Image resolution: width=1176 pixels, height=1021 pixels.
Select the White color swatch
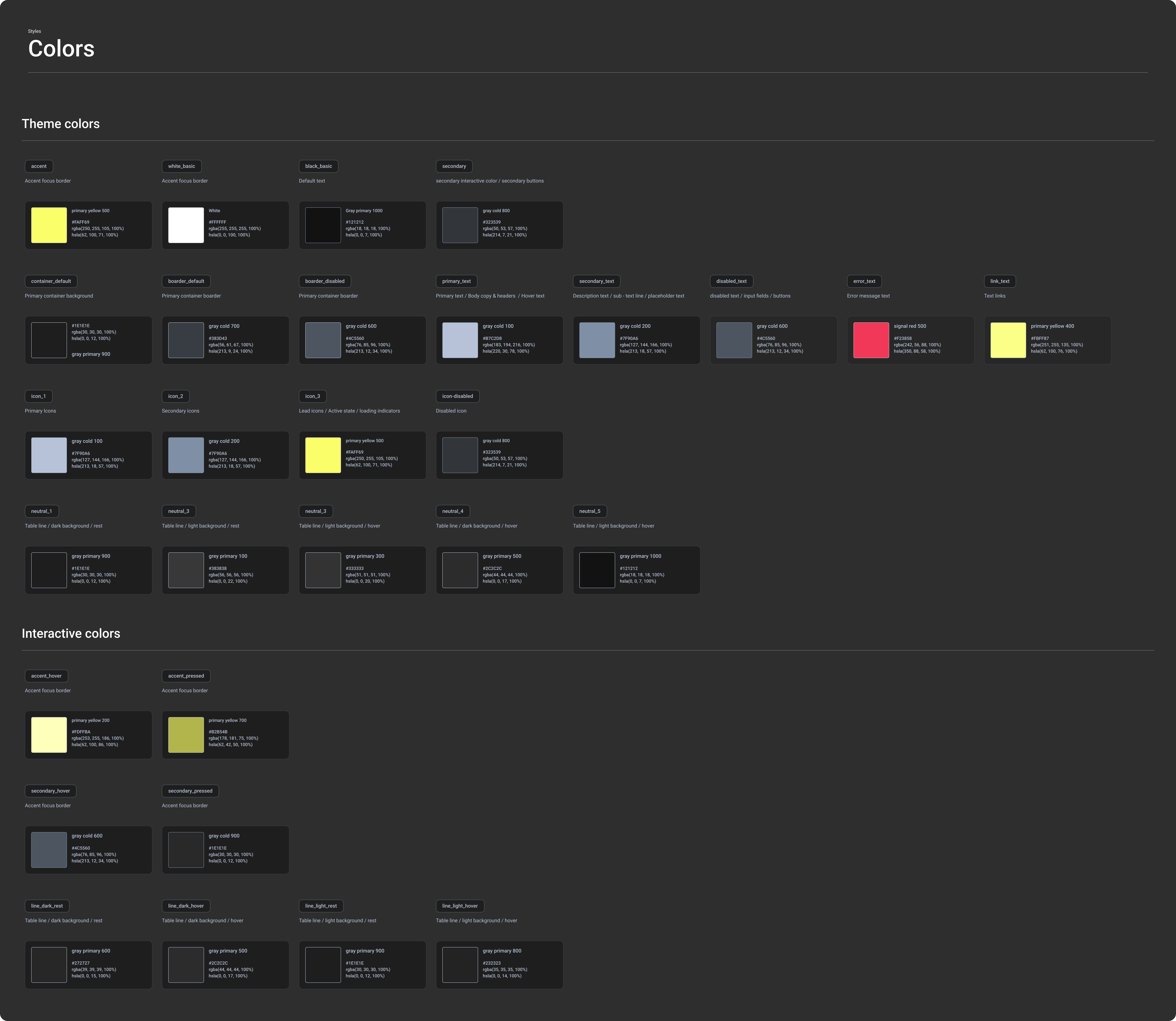(186, 225)
